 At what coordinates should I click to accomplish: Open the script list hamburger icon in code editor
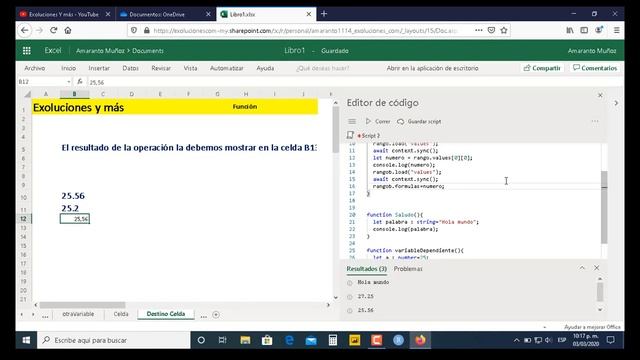(352, 121)
